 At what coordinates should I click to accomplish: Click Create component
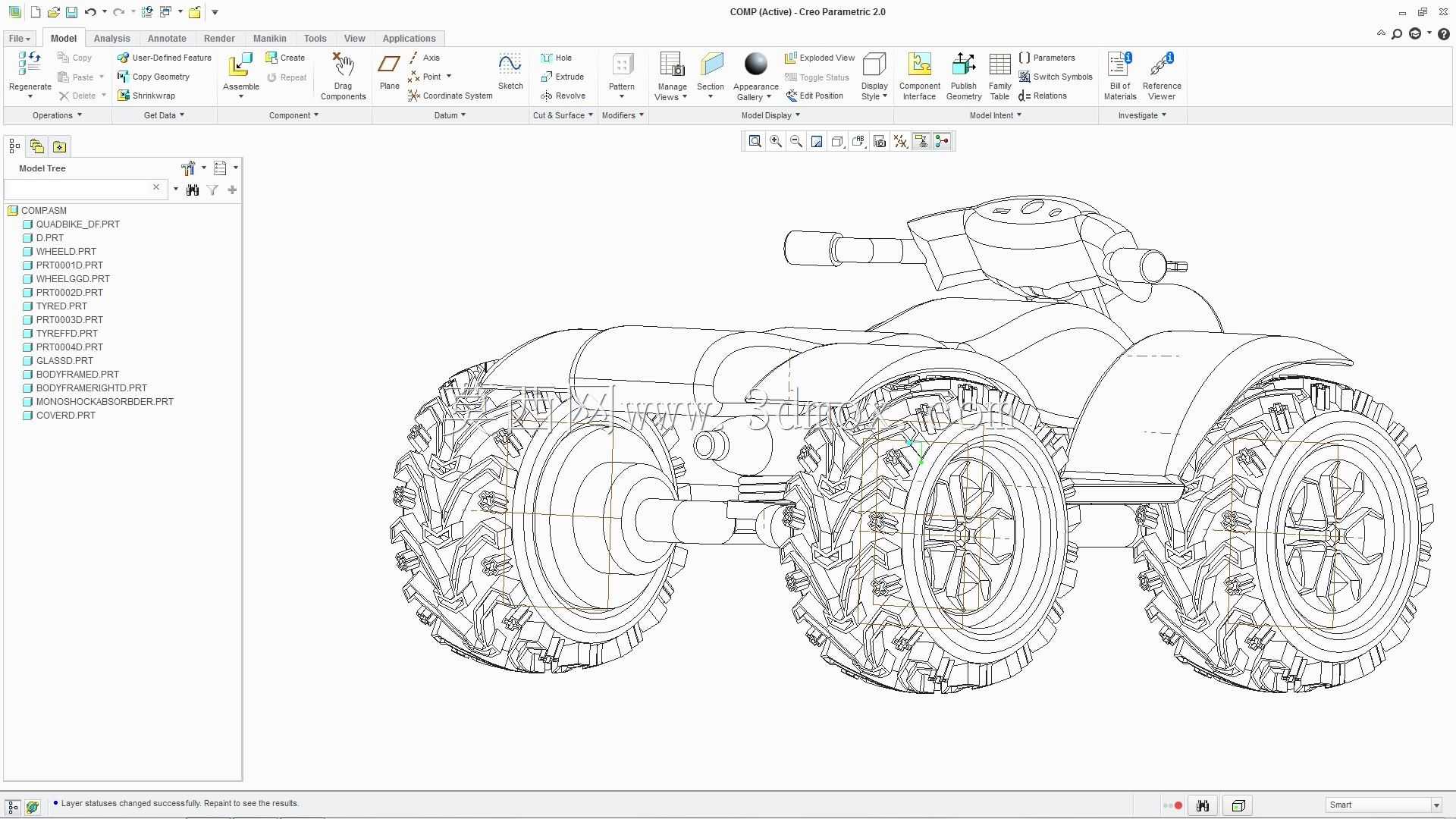coord(285,58)
